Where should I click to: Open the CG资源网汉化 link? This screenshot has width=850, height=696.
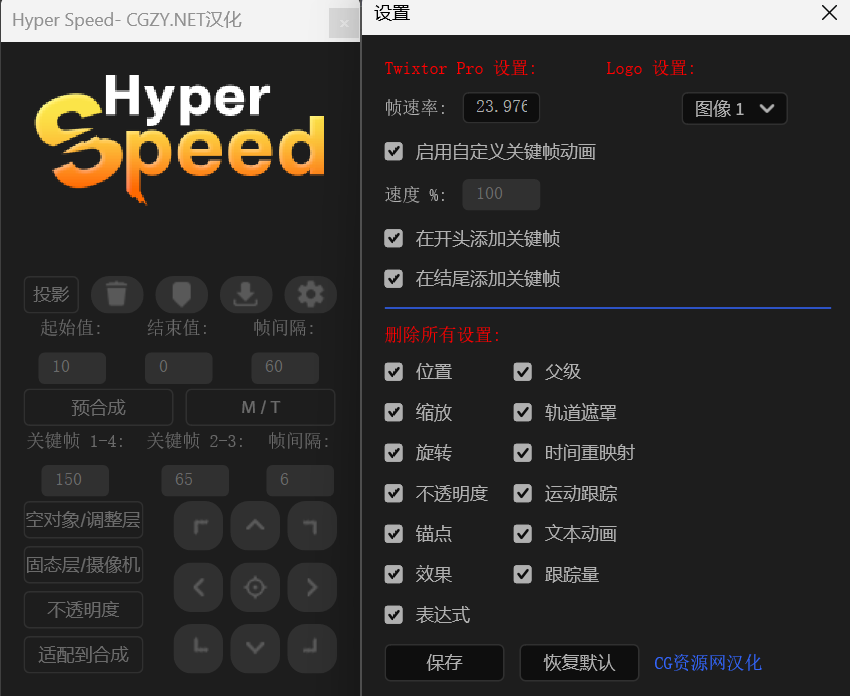pyautogui.click(x=707, y=662)
